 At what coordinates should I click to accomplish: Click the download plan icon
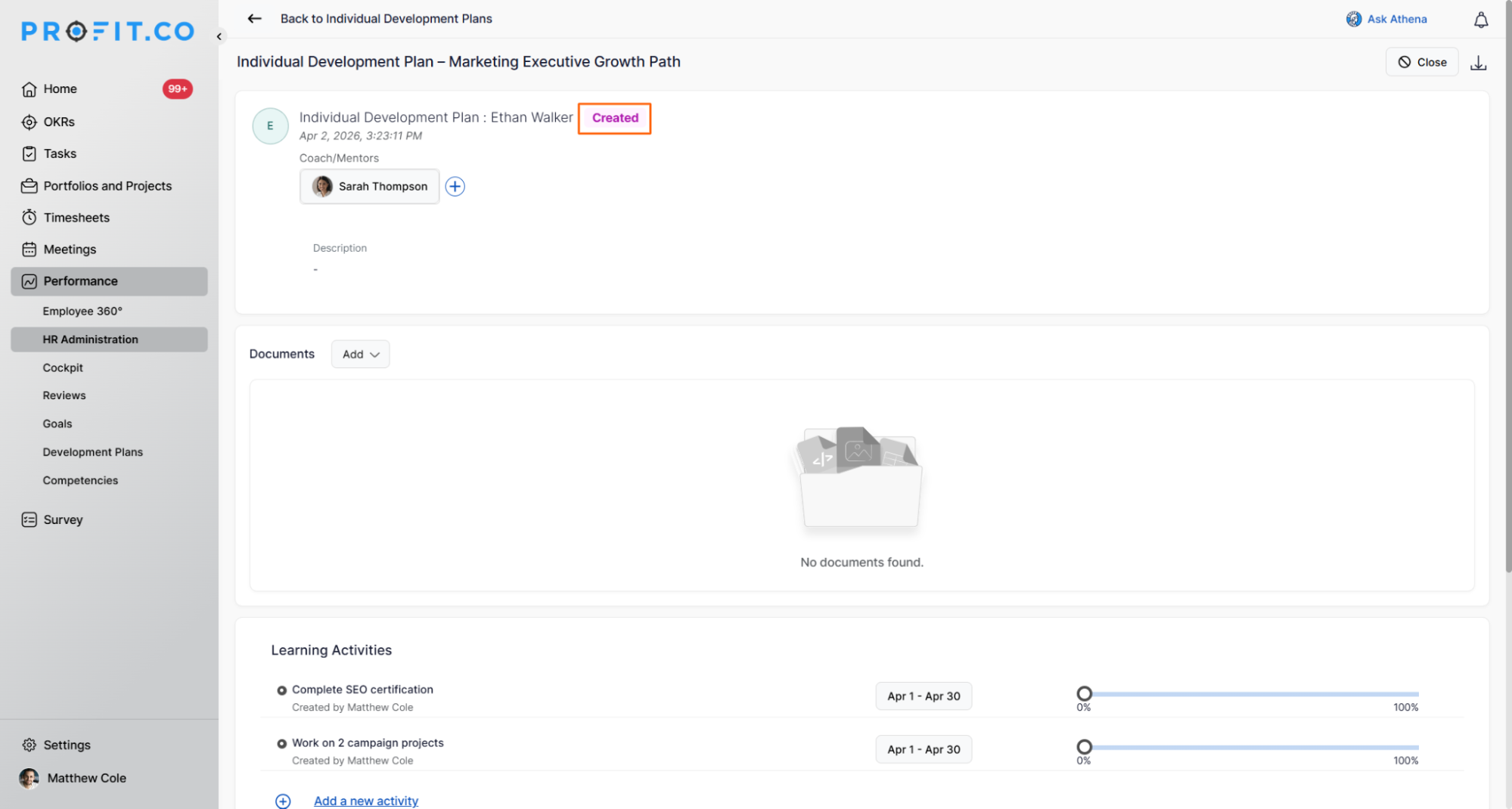point(1478,63)
